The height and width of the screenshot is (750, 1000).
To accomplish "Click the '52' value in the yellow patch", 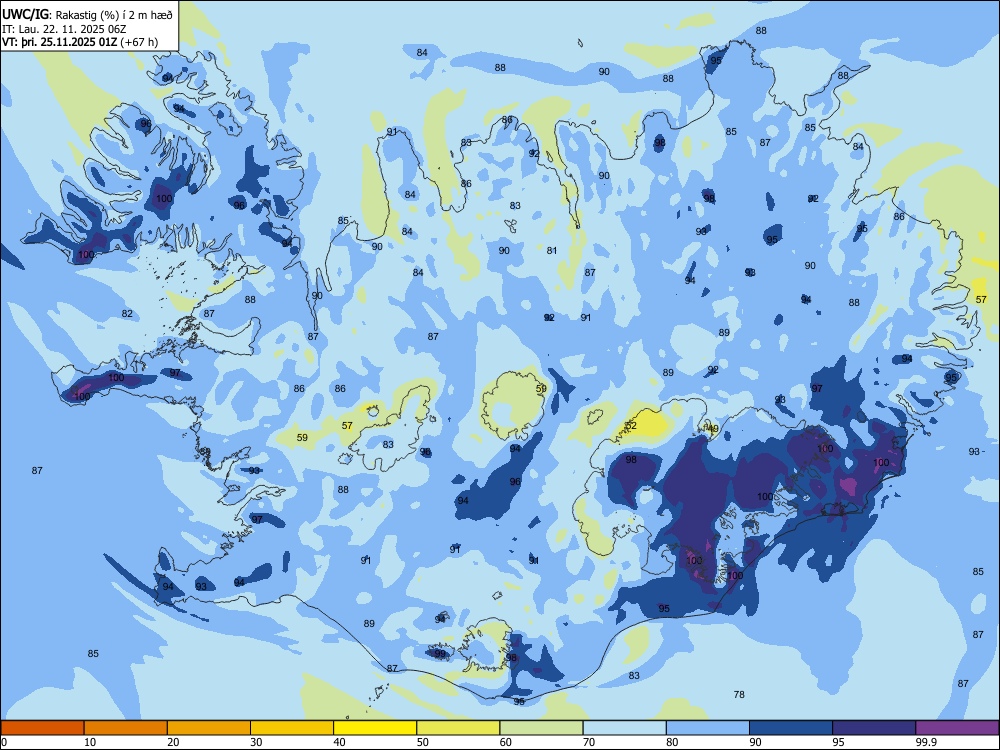I will [x=631, y=425].
